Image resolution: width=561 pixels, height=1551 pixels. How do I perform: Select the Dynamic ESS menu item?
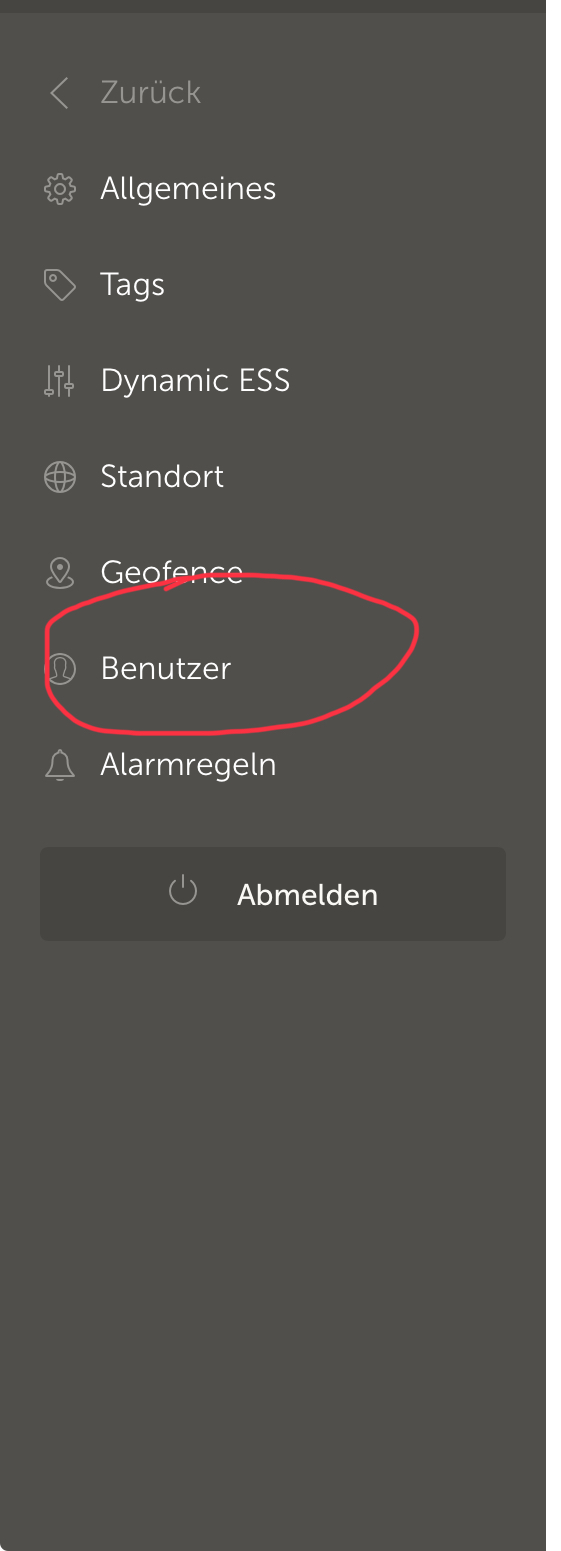195,381
